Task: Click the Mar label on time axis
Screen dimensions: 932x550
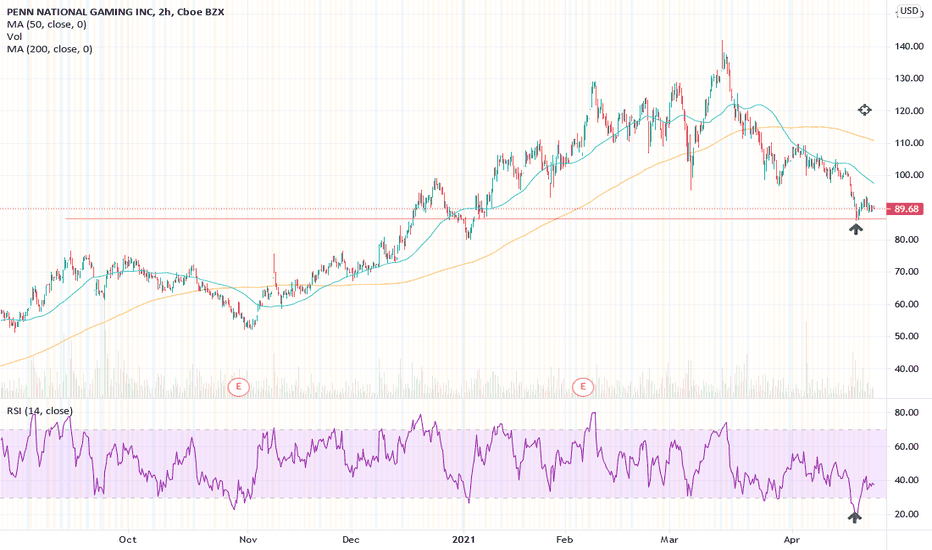Action: click(x=669, y=540)
